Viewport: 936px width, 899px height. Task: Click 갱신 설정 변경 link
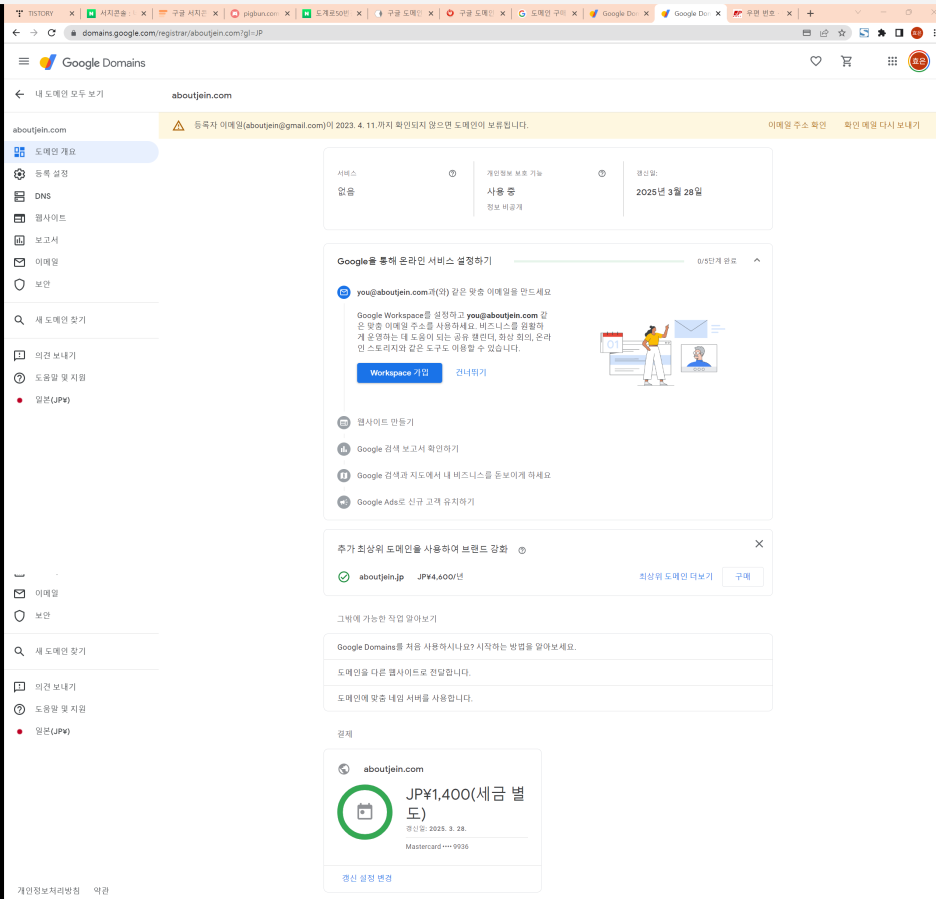coord(367,878)
